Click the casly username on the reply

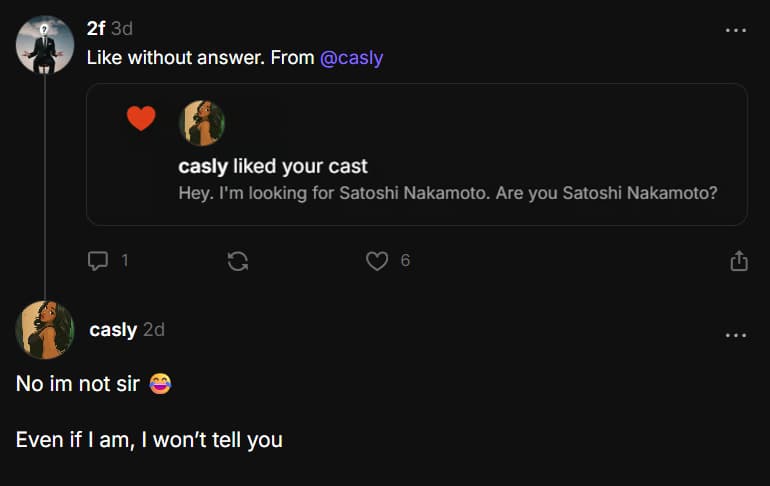tap(113, 330)
